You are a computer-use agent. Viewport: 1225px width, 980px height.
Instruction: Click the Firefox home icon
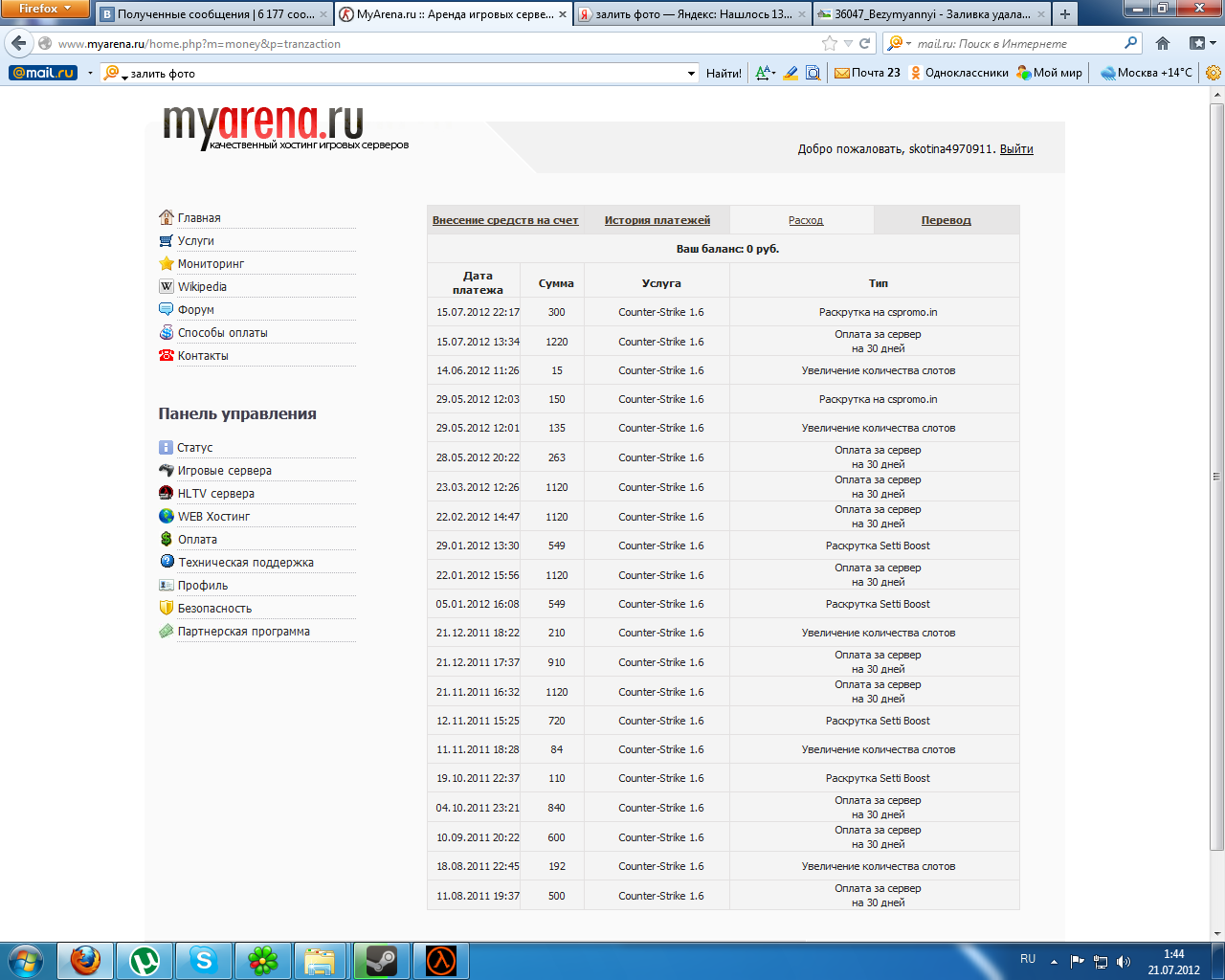(1163, 43)
